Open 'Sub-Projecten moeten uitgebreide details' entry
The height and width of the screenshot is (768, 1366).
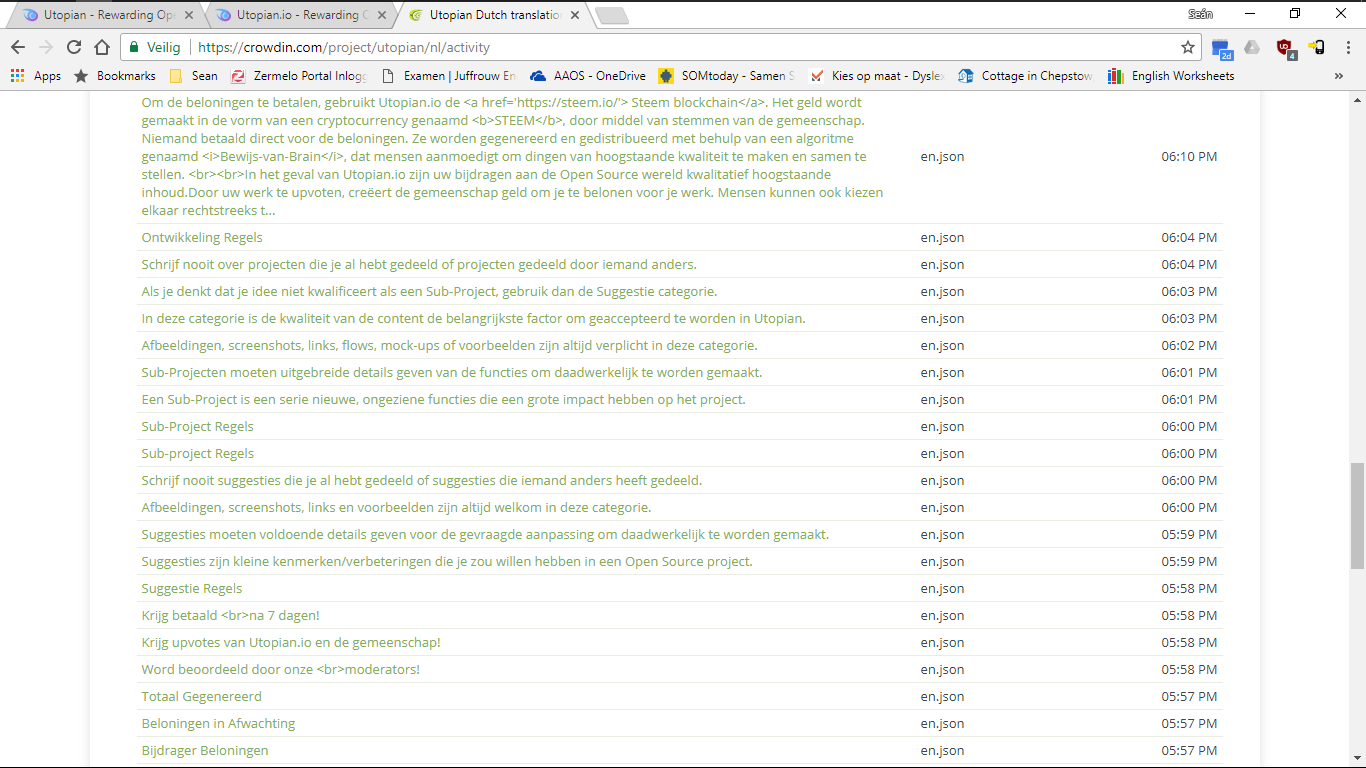click(452, 373)
